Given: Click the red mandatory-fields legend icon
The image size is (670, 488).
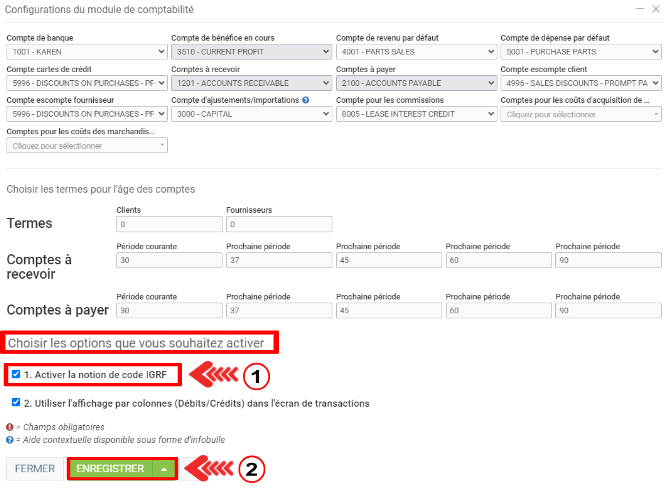Looking at the screenshot, I should click(x=10, y=427).
